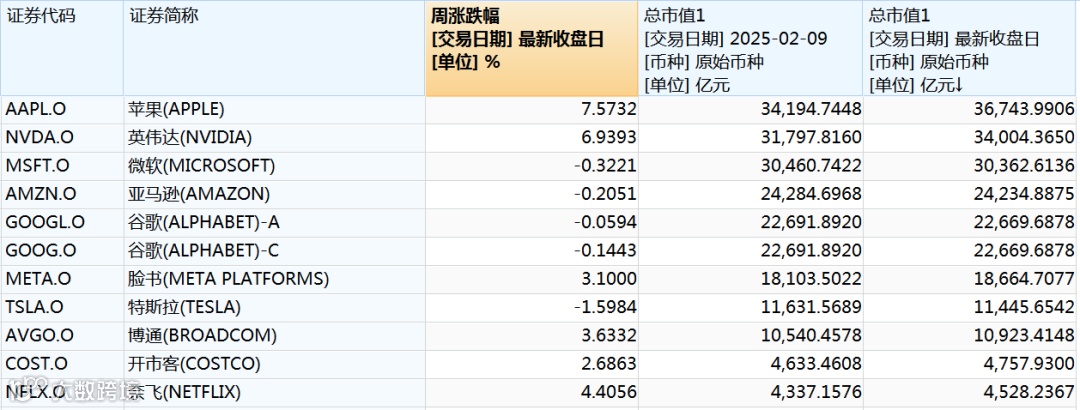This screenshot has width=1080, height=410.
Task: Click the 总市值1 2025-02-09 column header
Action: [751, 48]
